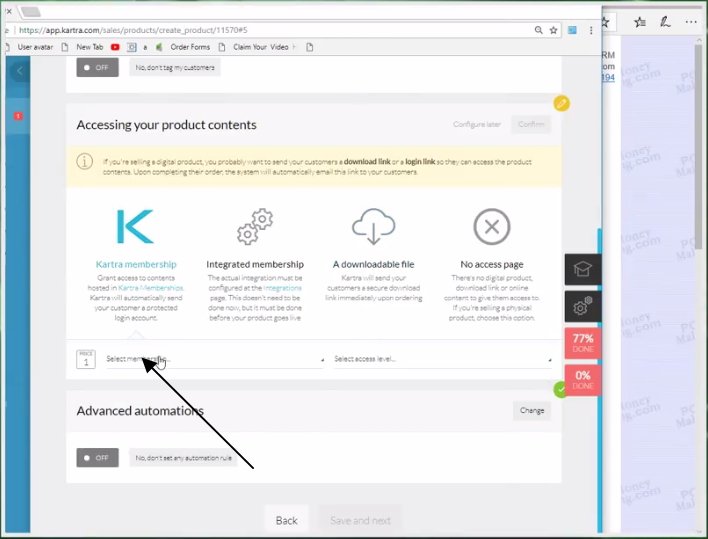Click the Confirm button
708x539 pixels.
coord(531,124)
